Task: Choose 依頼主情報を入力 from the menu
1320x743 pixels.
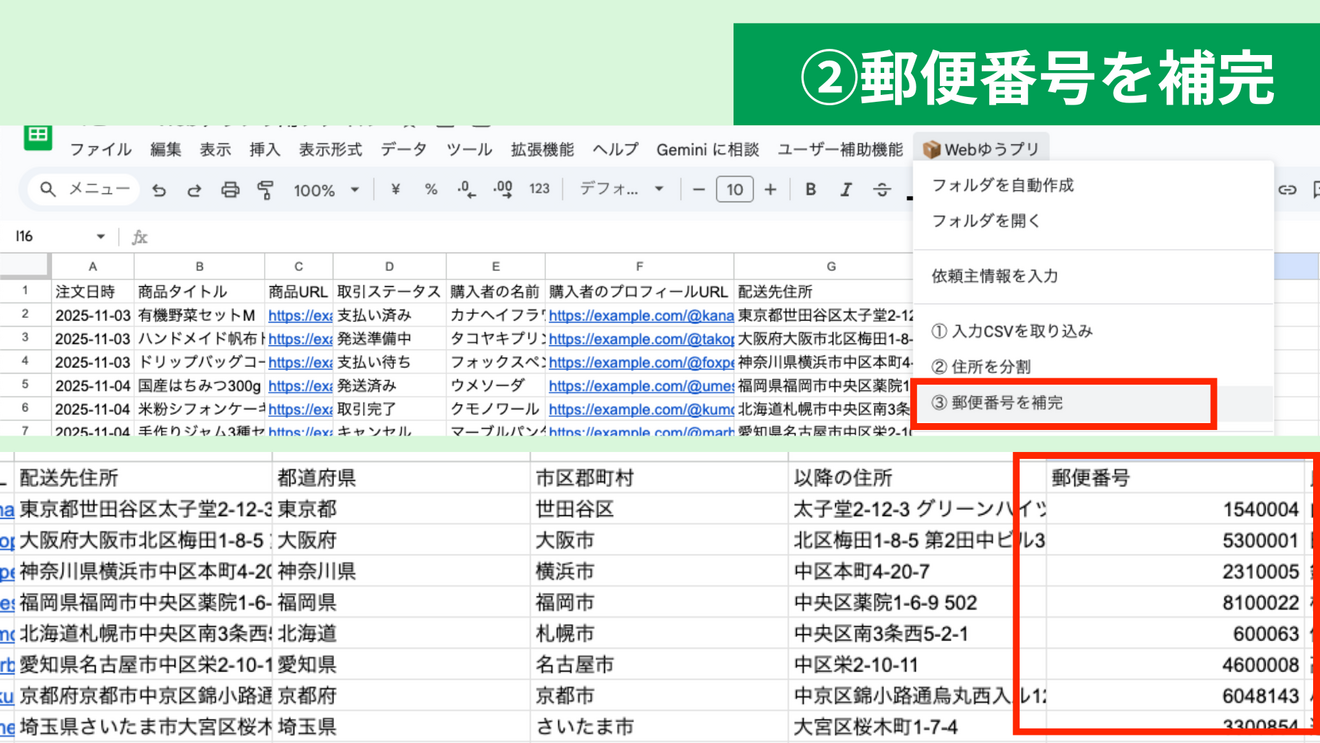Action: (x=1094, y=276)
